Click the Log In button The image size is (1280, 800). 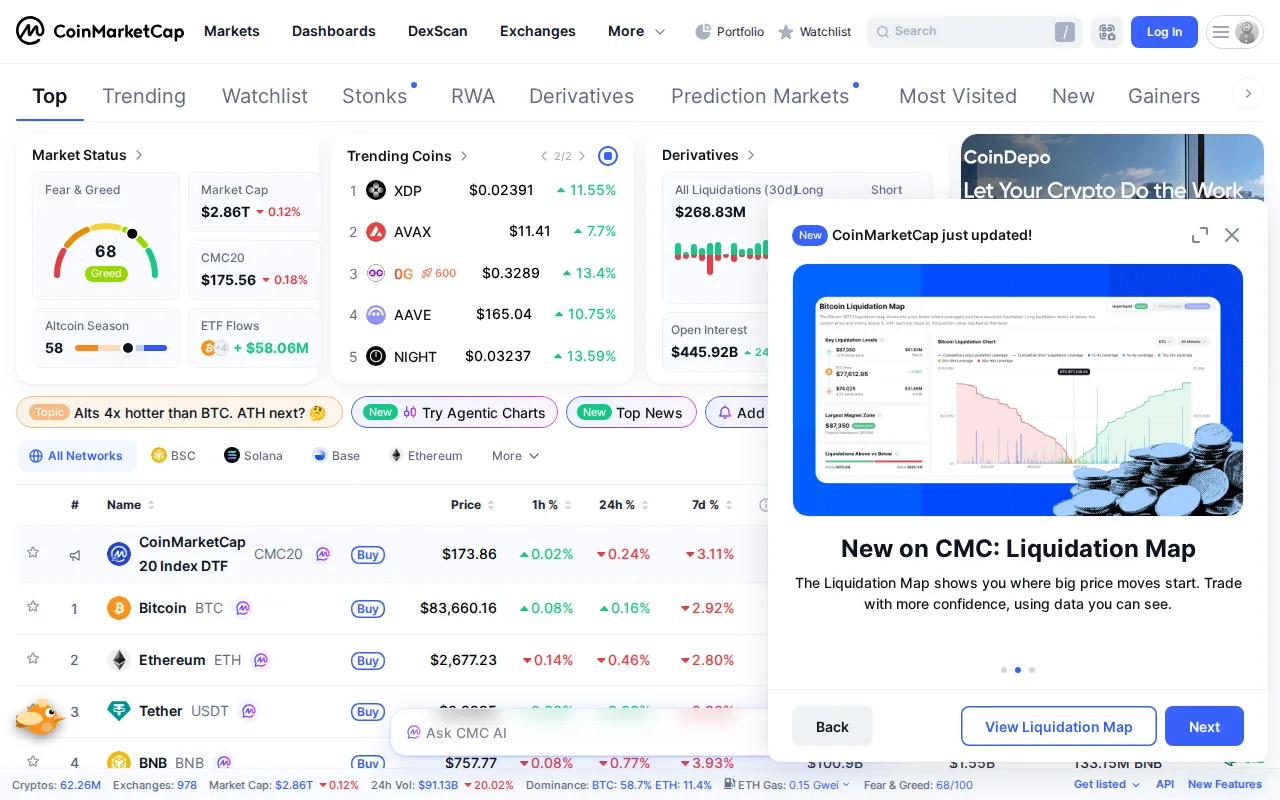pyautogui.click(x=1164, y=32)
